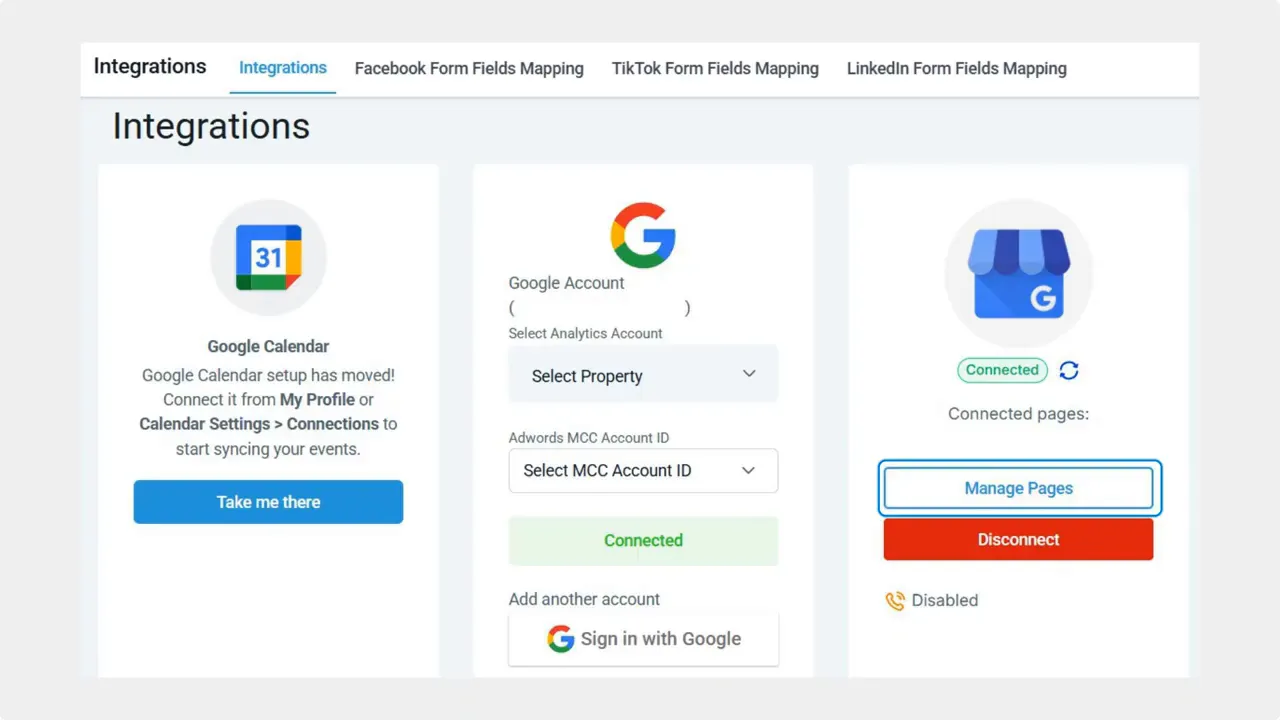Click the Google account G logo

coord(643,236)
